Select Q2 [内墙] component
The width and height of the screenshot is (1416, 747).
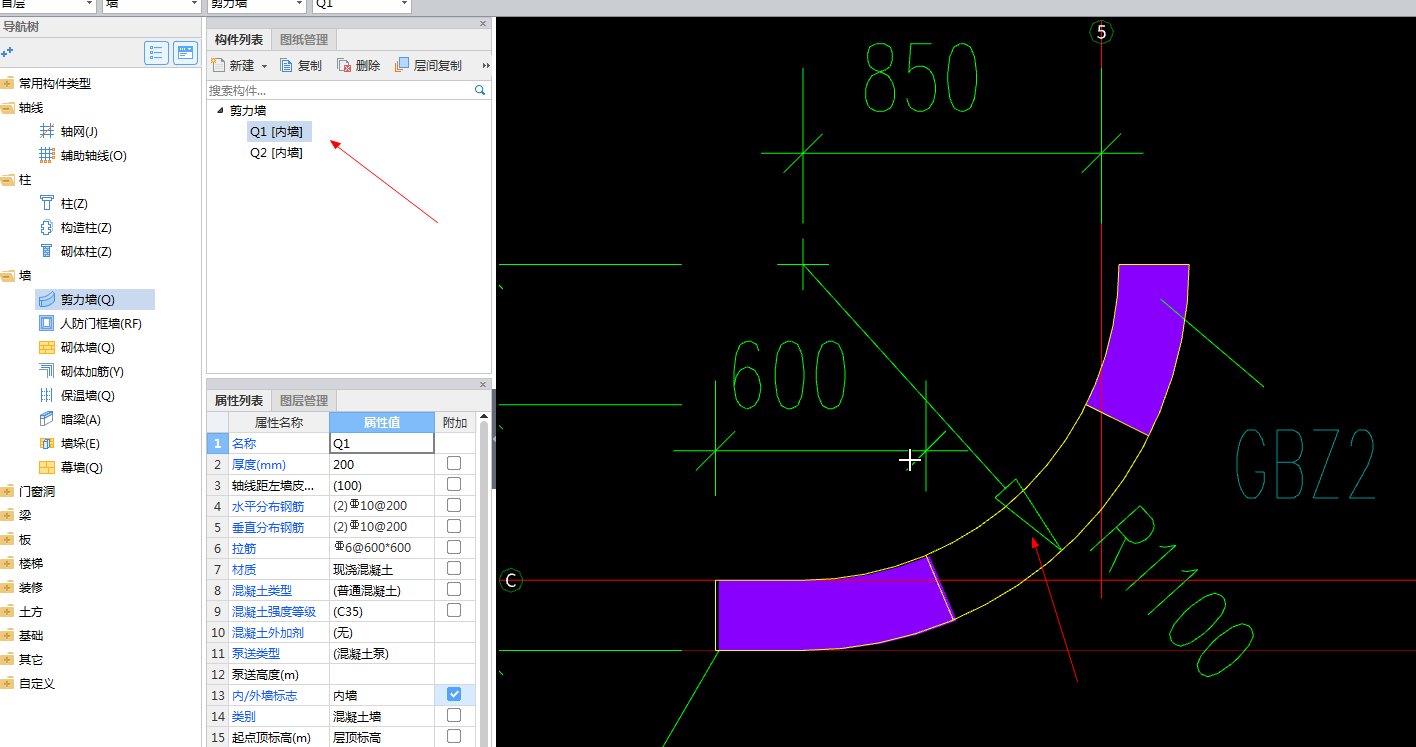pyautogui.click(x=276, y=153)
